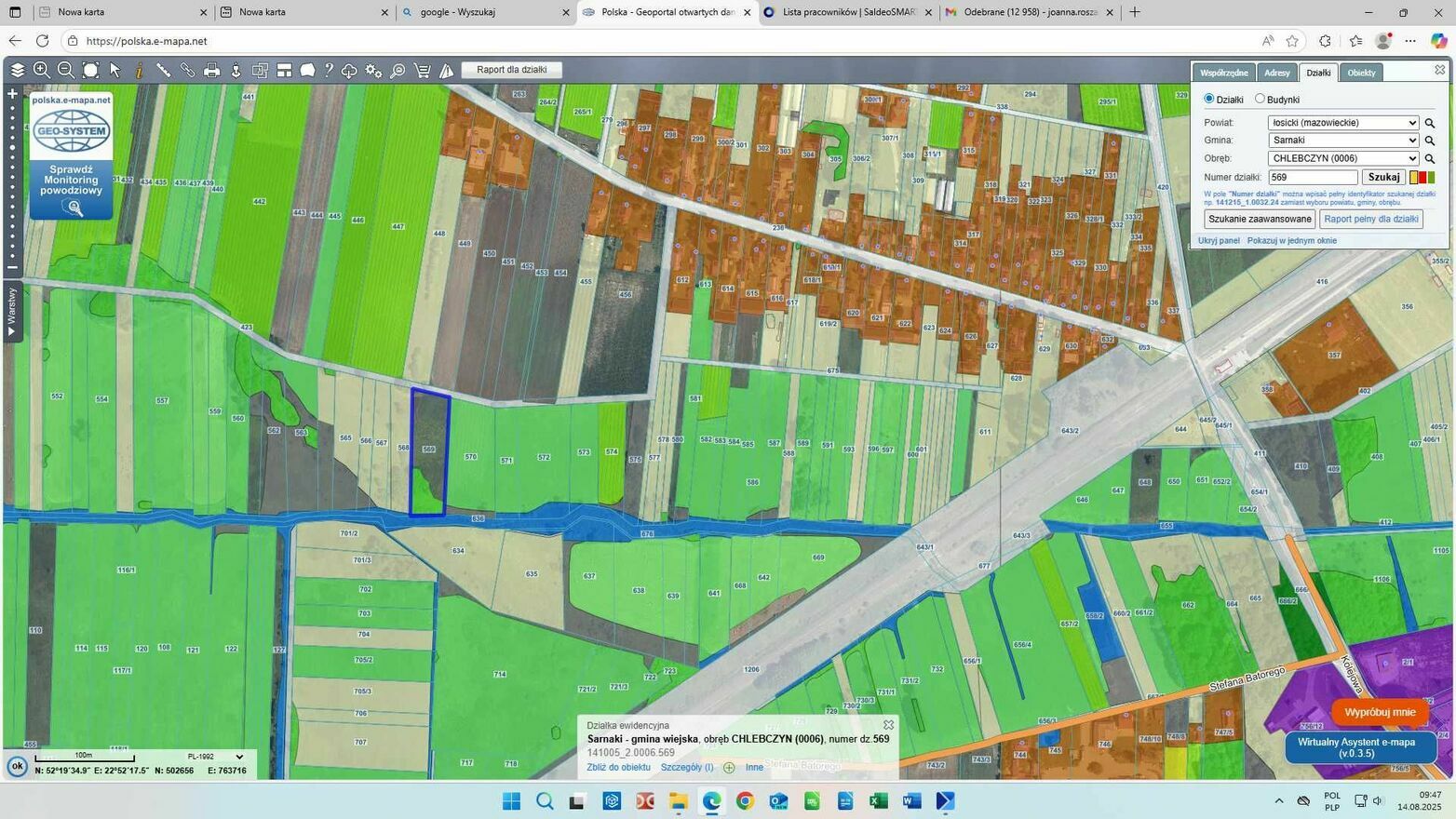Open the shopping cart icon
The width and height of the screenshot is (1456, 819).
(x=422, y=71)
